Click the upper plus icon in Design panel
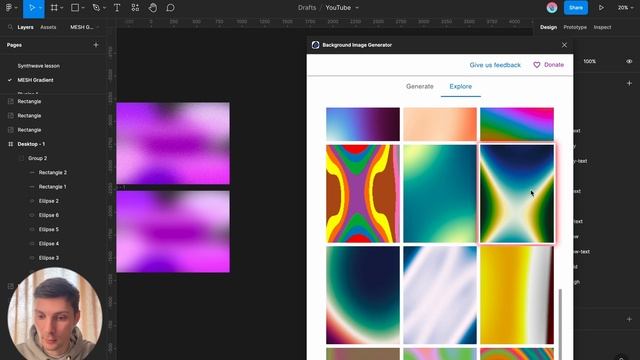 pos(629,83)
